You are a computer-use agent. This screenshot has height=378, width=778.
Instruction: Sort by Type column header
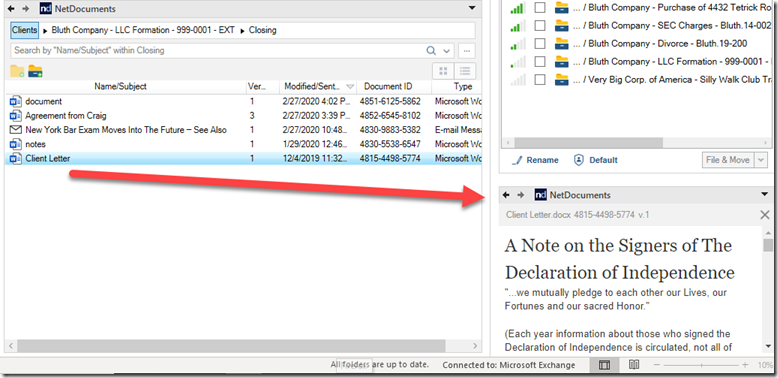click(x=456, y=86)
